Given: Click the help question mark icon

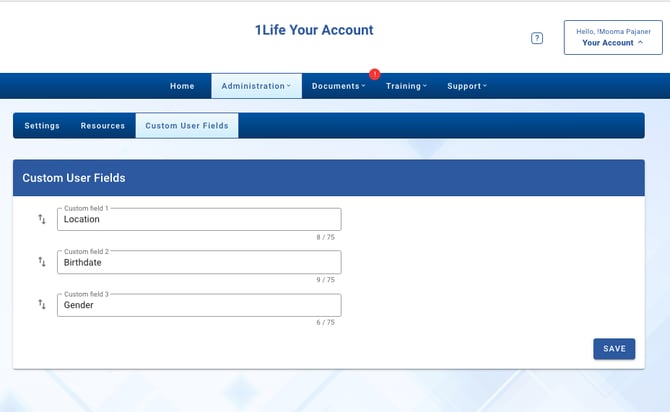Looking at the screenshot, I should coord(537,38).
